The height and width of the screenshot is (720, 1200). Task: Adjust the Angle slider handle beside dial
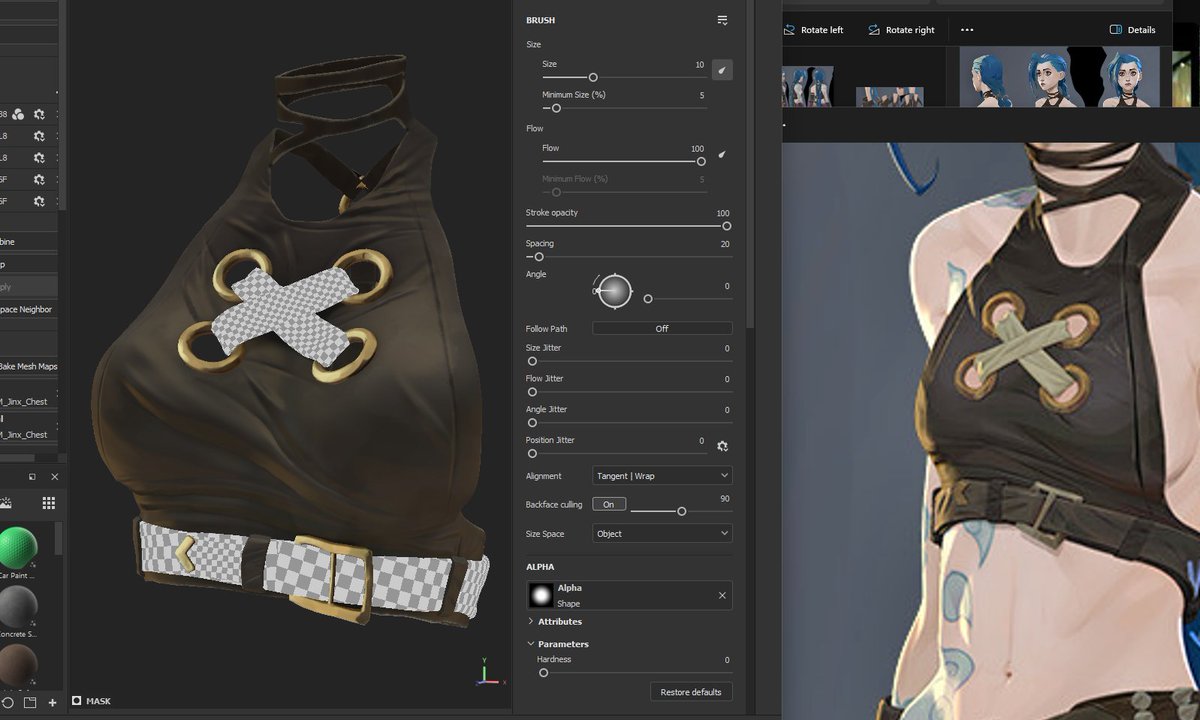648,299
